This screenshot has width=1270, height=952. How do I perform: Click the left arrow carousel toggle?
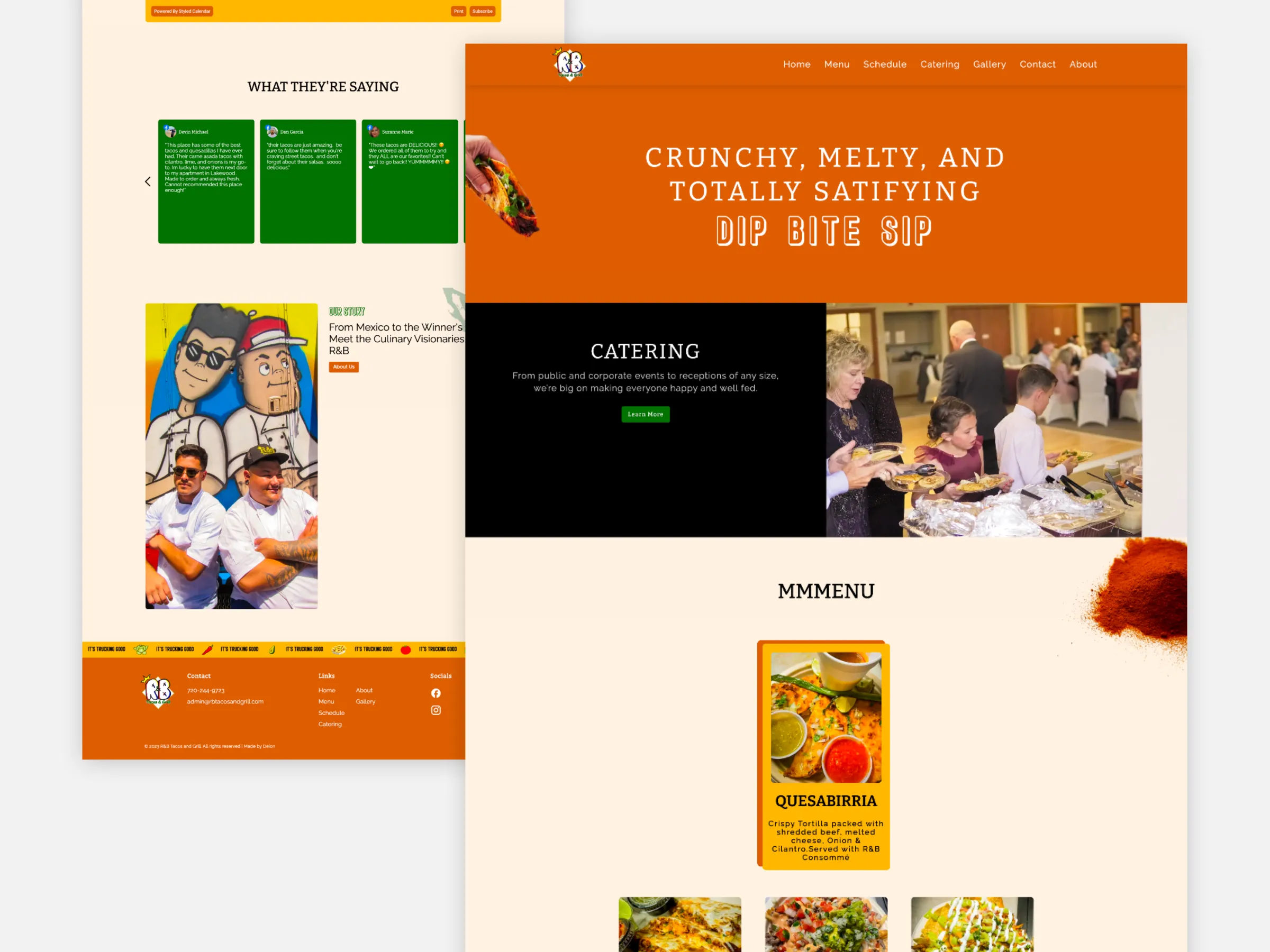coord(148,183)
